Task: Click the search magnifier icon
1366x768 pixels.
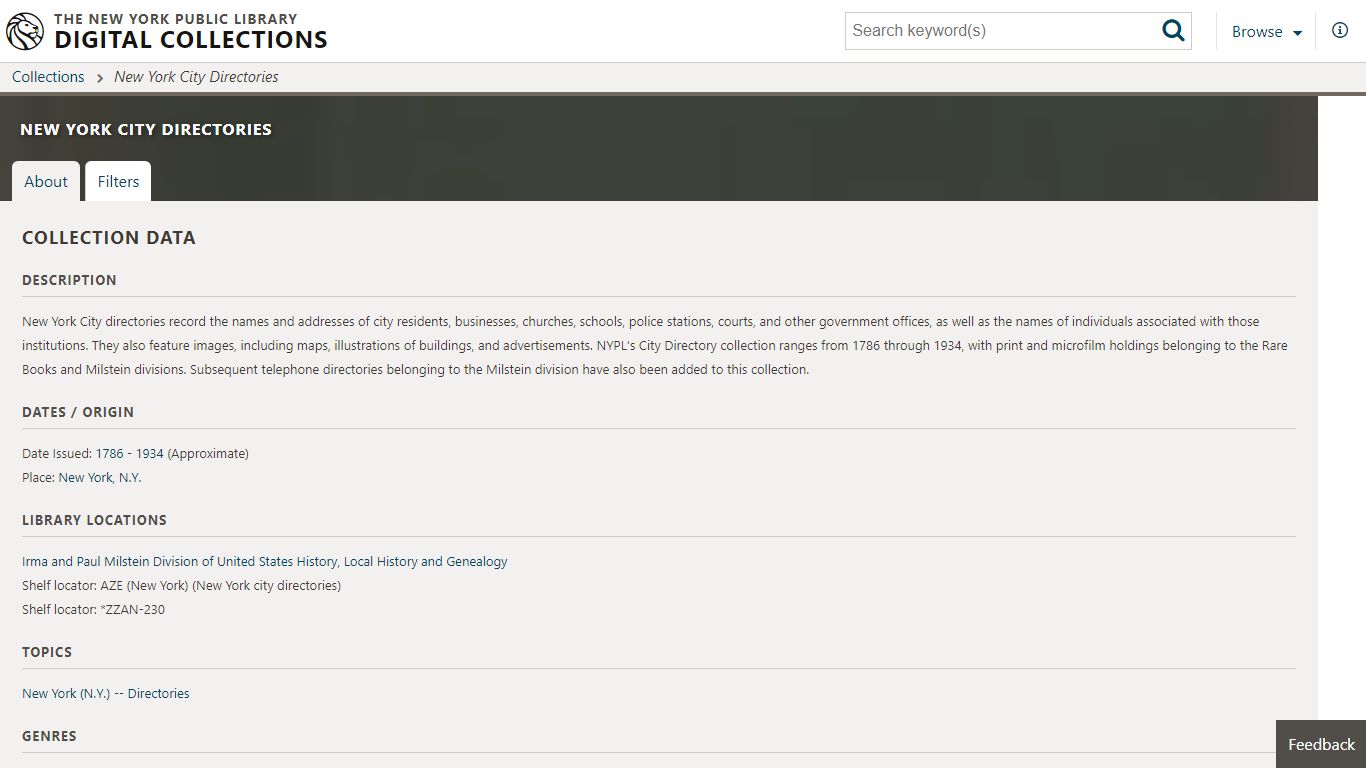Action: 1173,30
